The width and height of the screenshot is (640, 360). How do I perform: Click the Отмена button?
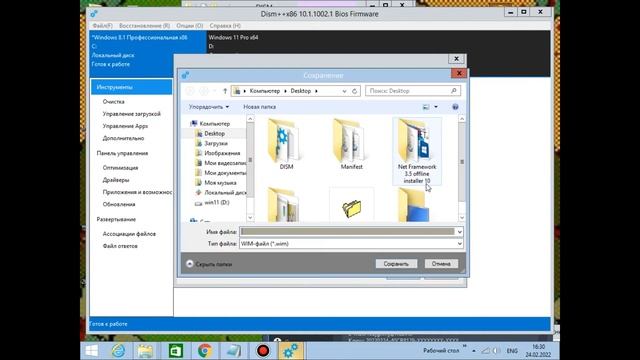click(441, 264)
